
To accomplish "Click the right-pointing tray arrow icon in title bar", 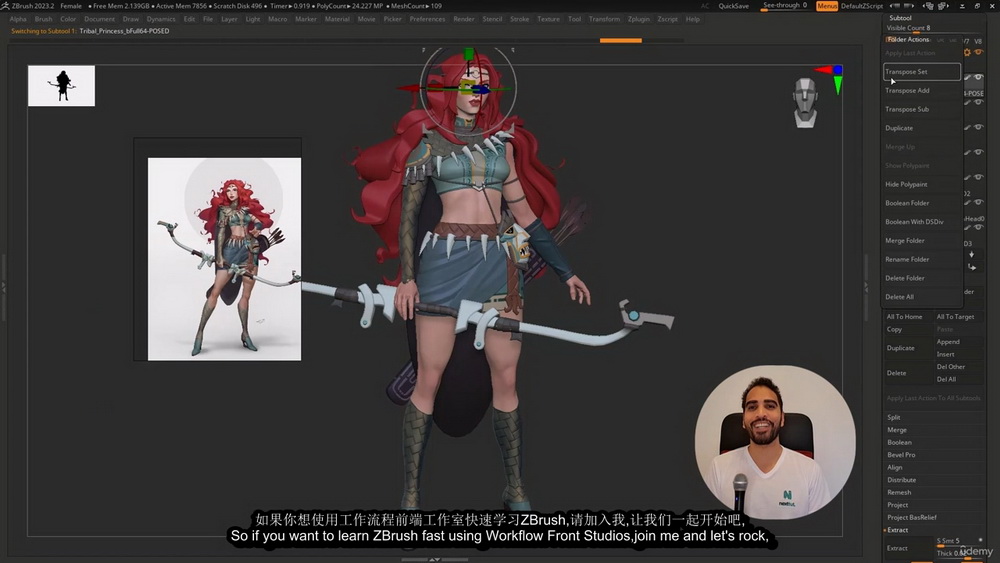I will (909, 6).
